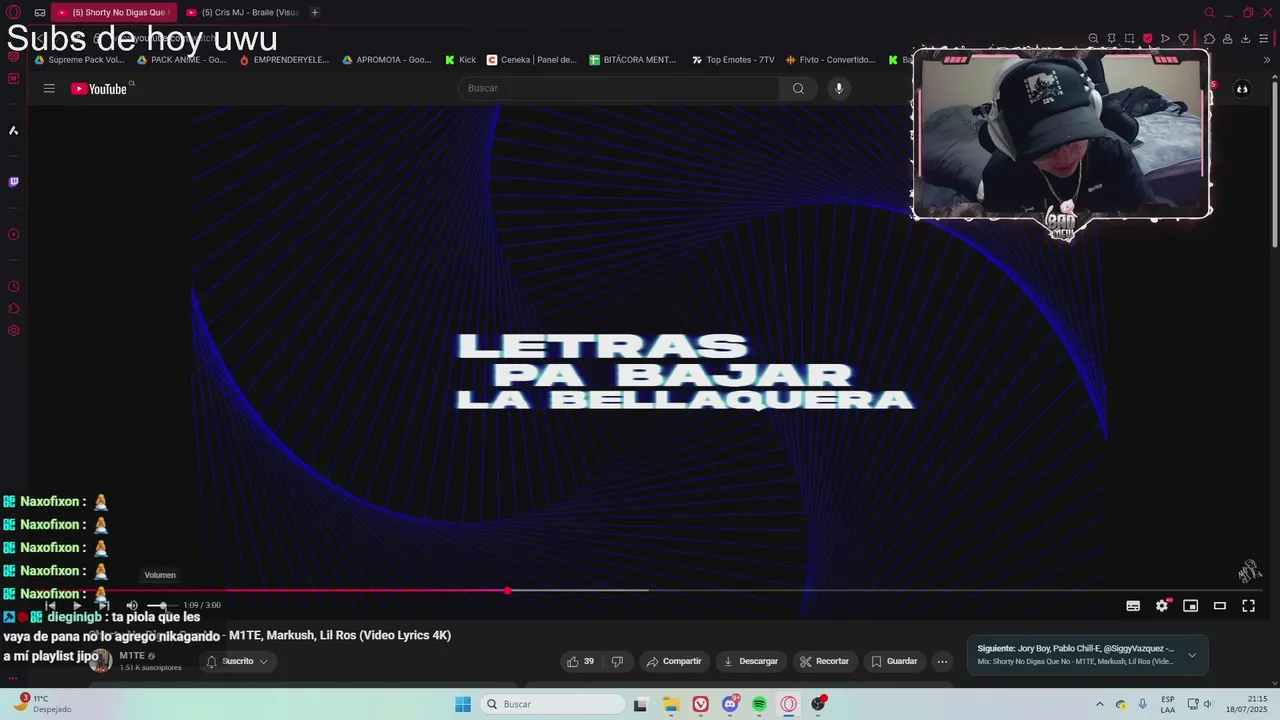Show hidden system tray icons
Screen dimensions: 1280x720
1100,704
